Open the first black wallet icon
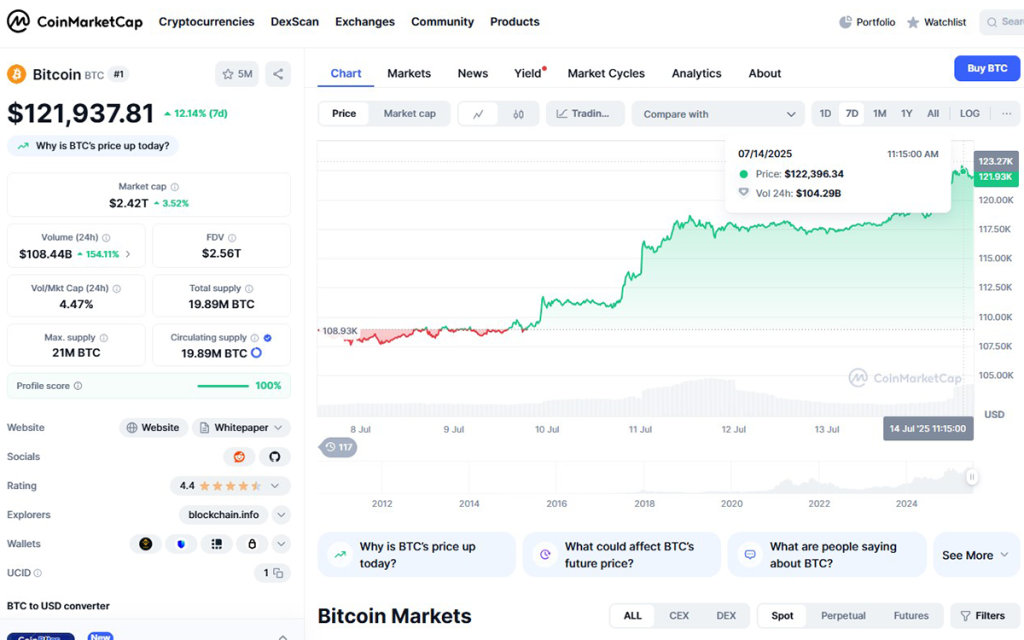Viewport: 1024px width, 640px height. [x=146, y=543]
